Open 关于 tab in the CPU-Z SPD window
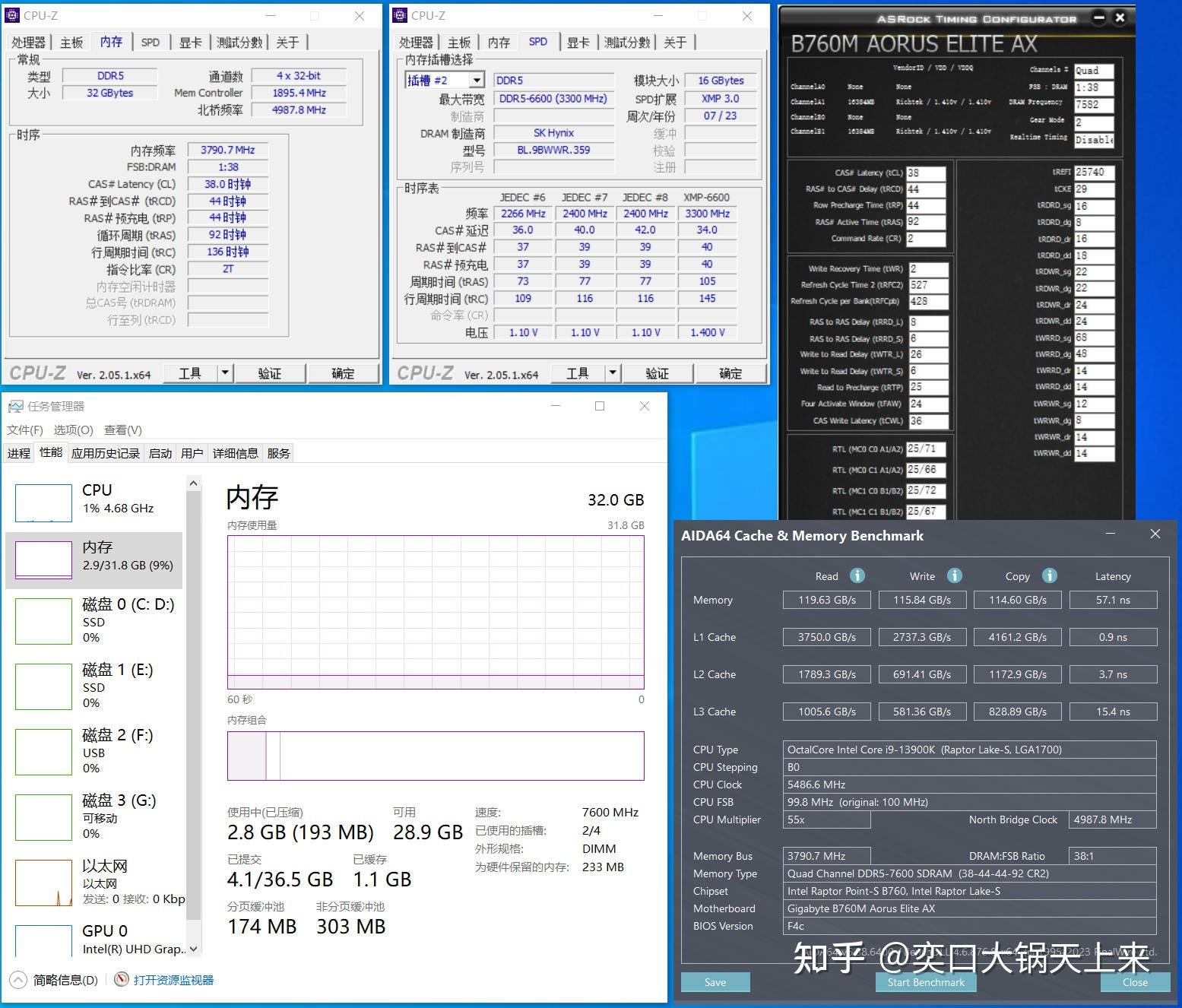This screenshot has height=1008, width=1182. [x=675, y=42]
